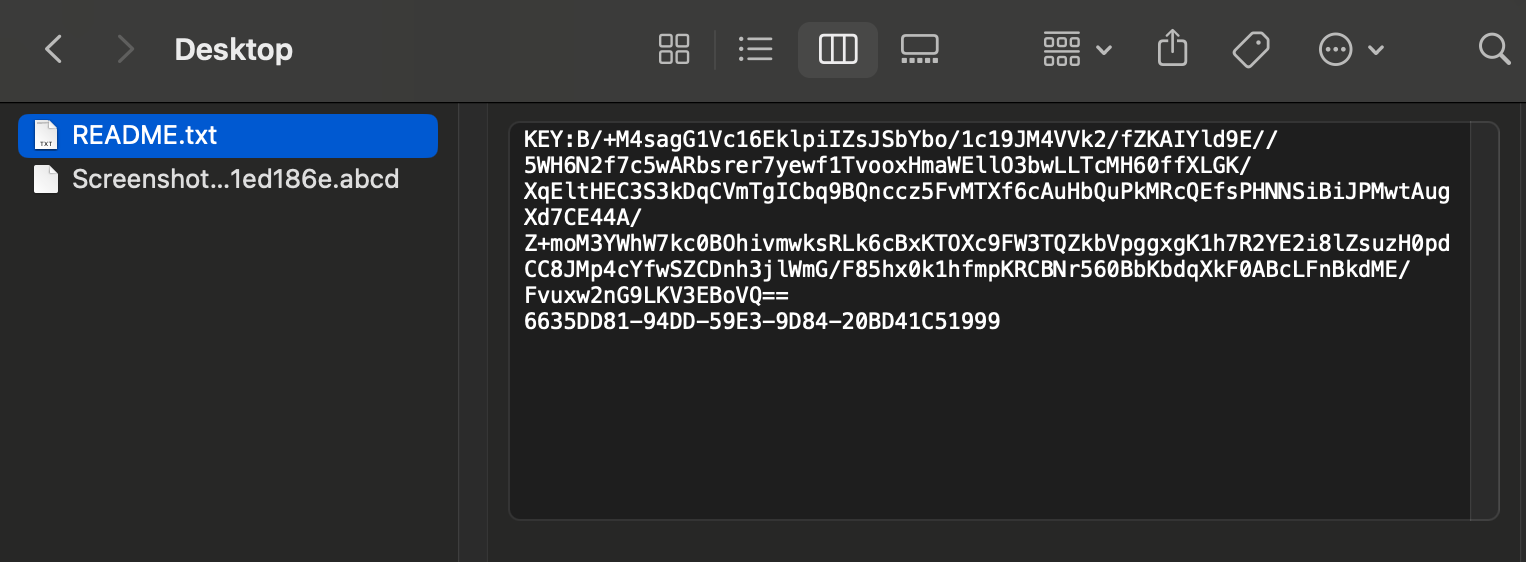Switch to list view
The height and width of the screenshot is (562, 1526).
coord(756,49)
